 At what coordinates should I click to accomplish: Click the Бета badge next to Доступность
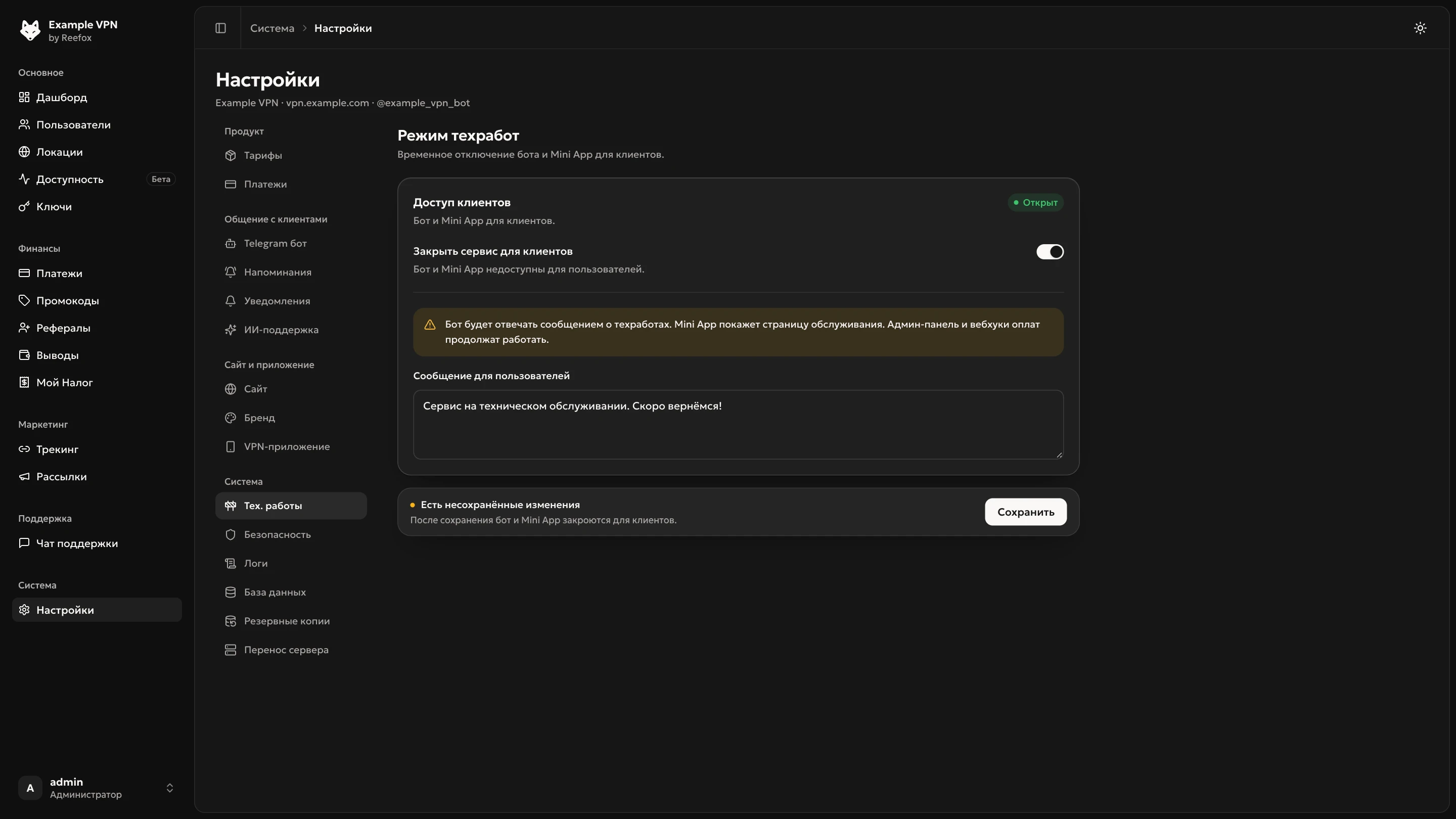click(161, 179)
